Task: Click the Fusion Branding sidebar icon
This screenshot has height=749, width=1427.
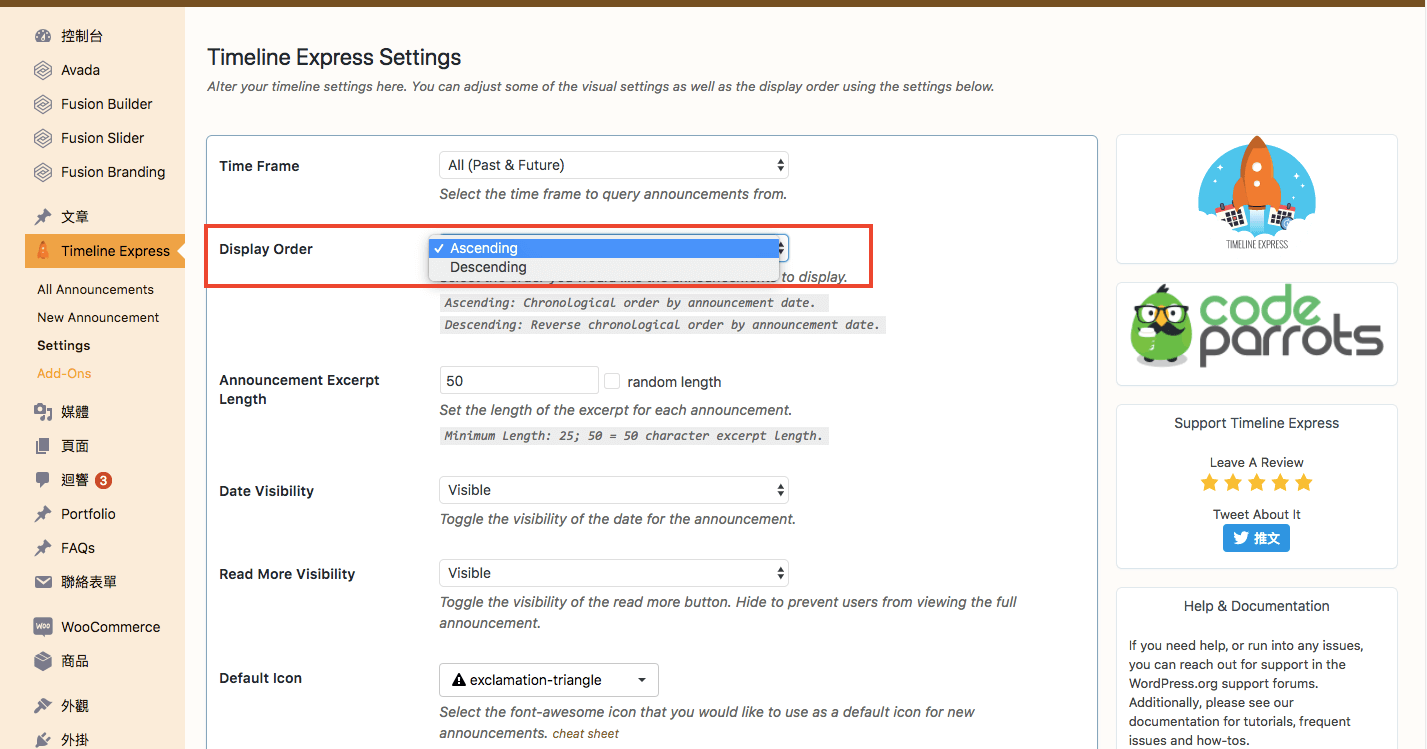Action: [43, 172]
